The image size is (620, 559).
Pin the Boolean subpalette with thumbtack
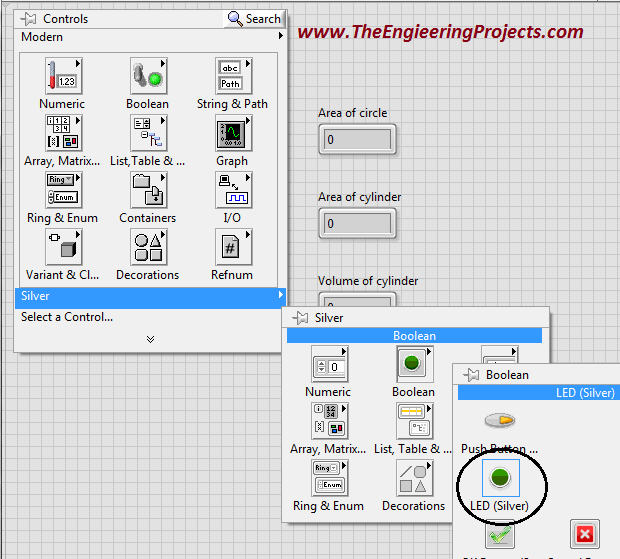(x=471, y=374)
